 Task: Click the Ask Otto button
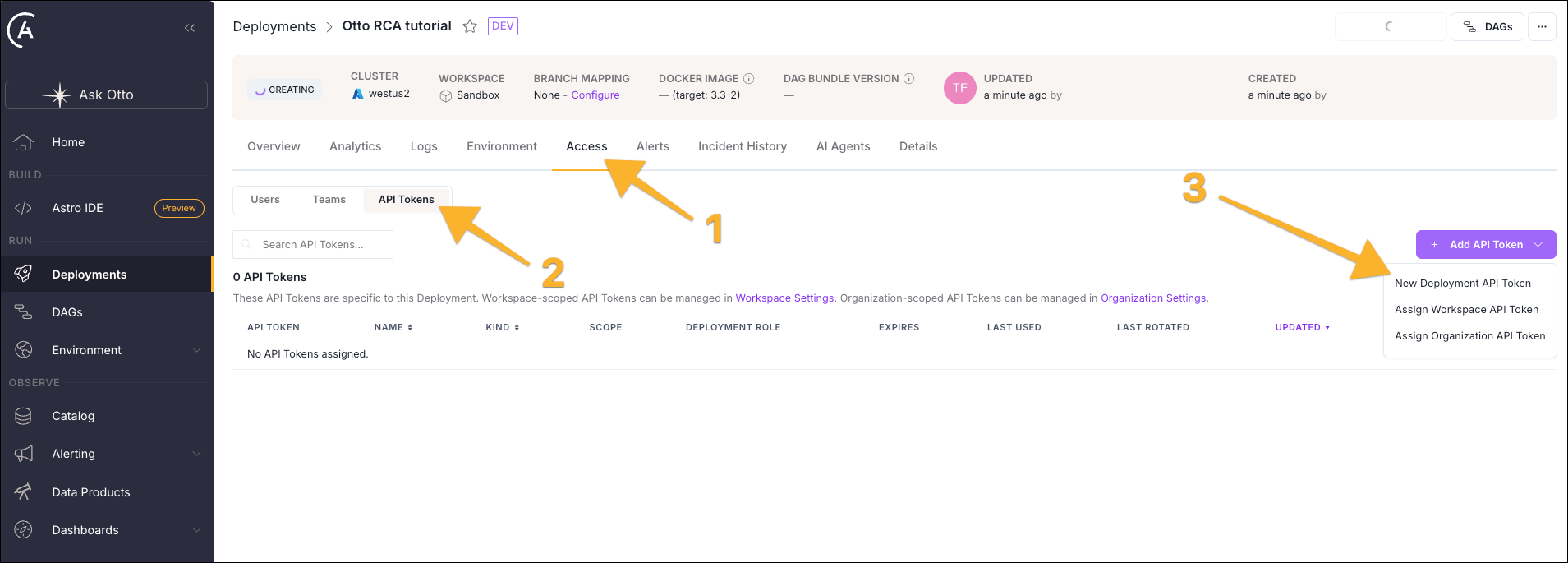coord(106,95)
